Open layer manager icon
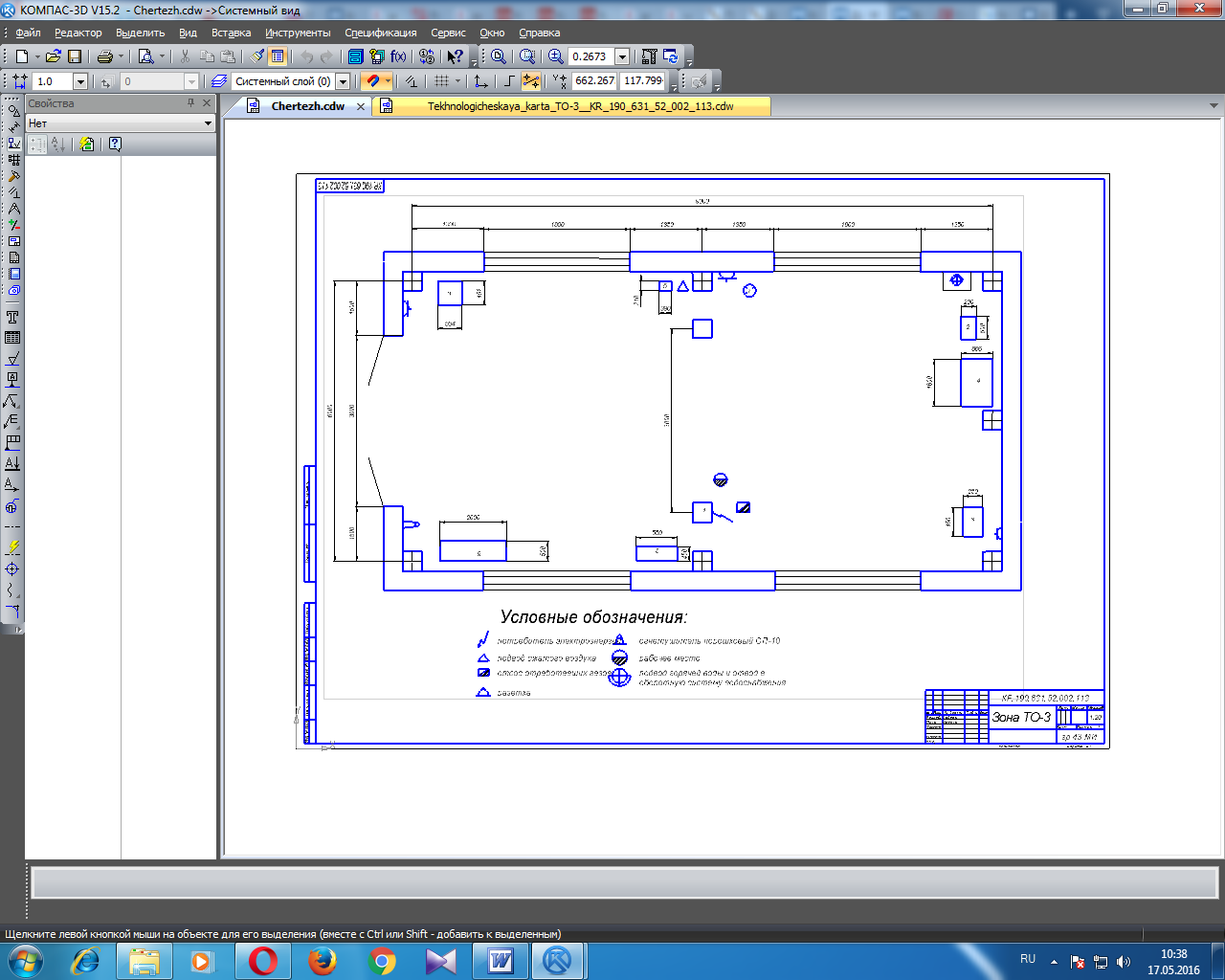 coord(219,81)
